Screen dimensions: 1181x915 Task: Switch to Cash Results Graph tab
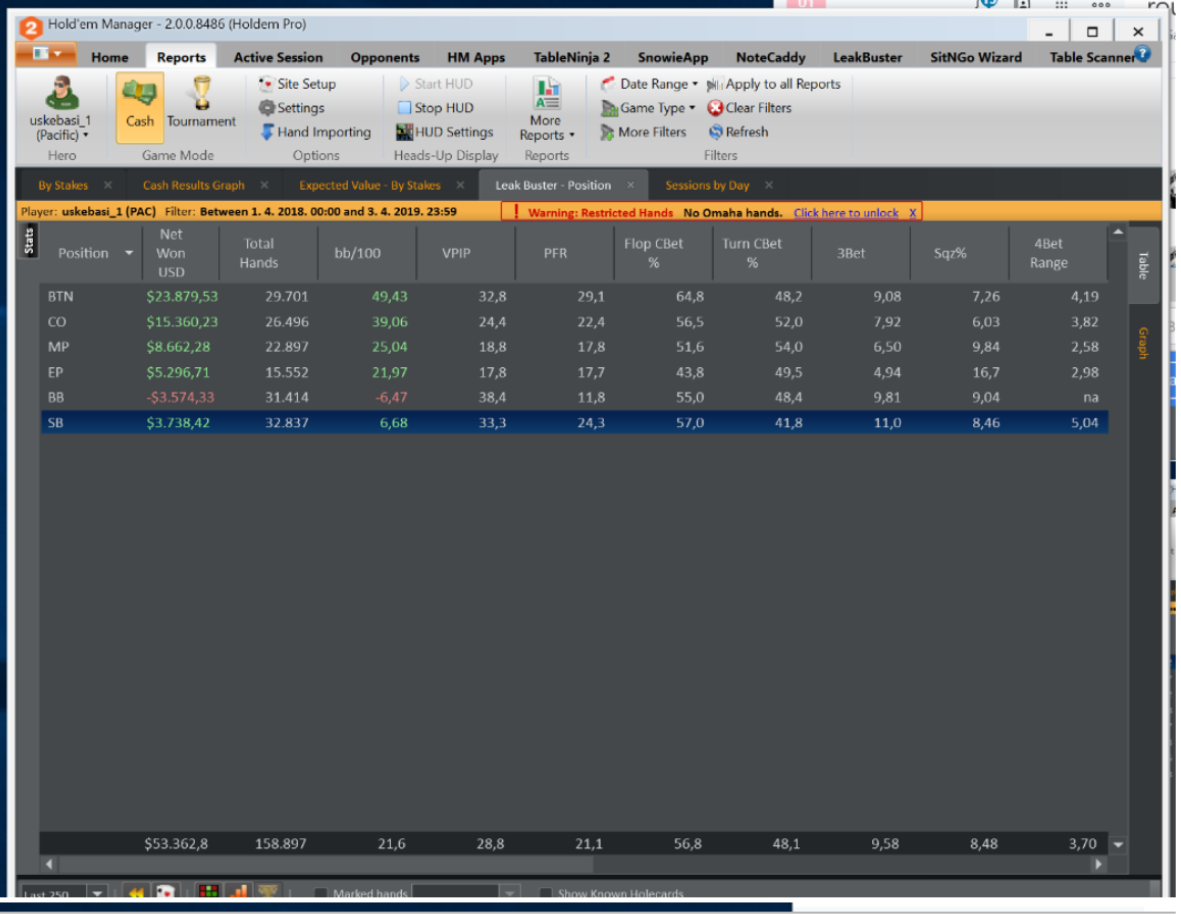click(194, 185)
